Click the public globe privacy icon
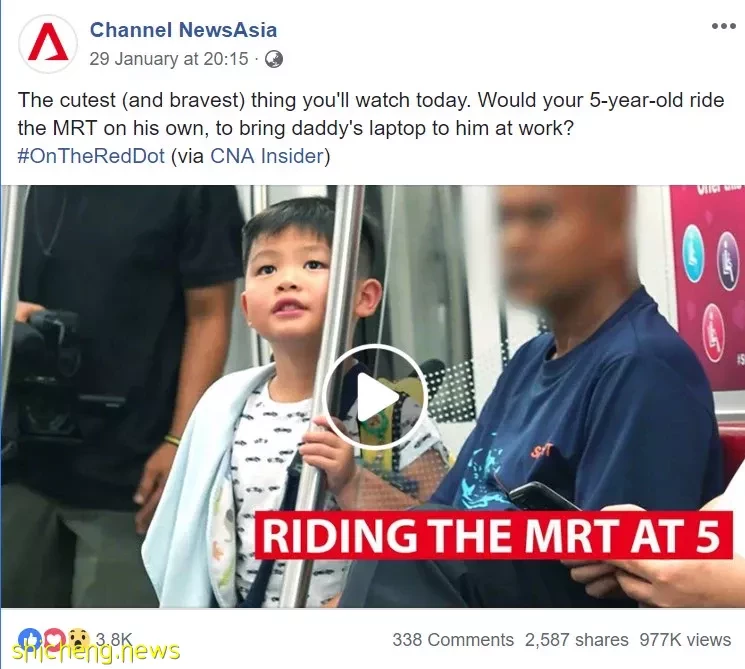This screenshot has width=745, height=669. (274, 59)
